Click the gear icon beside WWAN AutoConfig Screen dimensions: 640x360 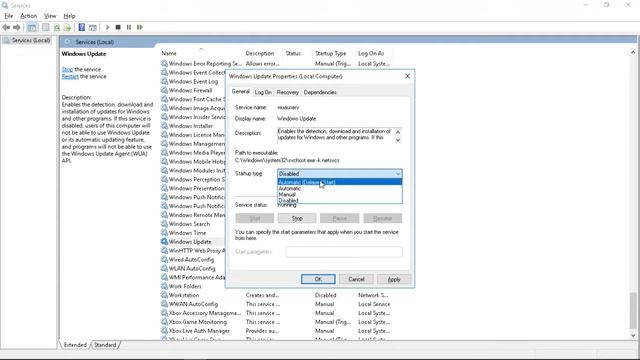pyautogui.click(x=164, y=304)
